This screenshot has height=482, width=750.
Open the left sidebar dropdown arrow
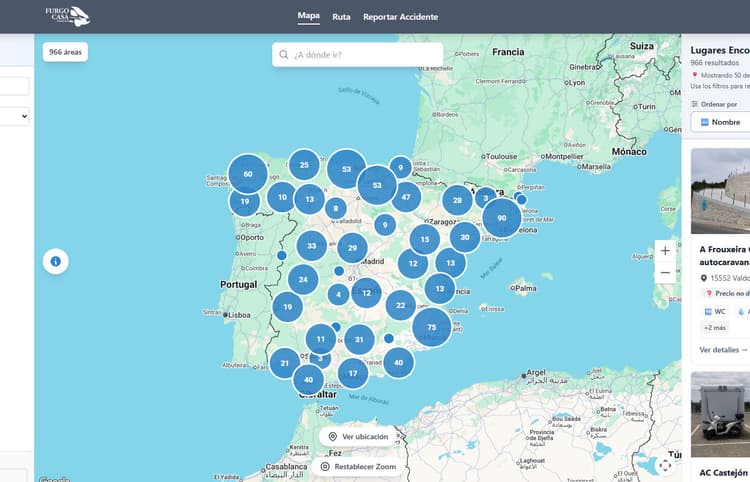[x=24, y=116]
